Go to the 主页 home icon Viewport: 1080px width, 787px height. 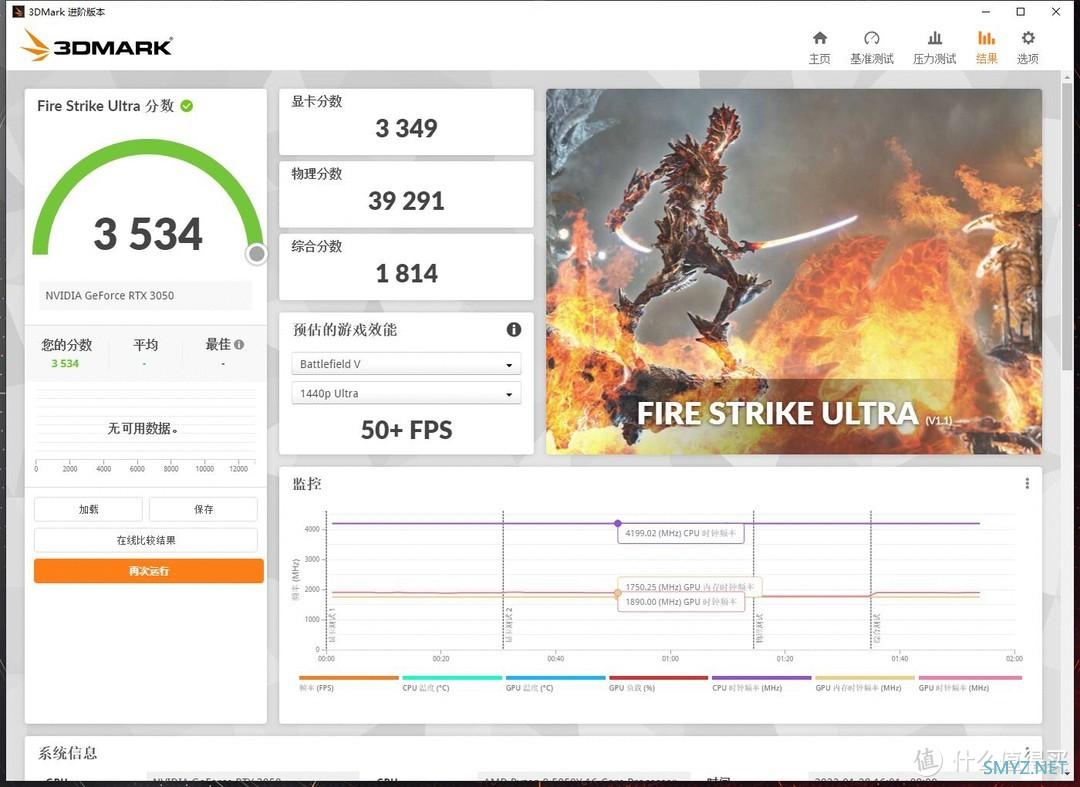(x=820, y=38)
